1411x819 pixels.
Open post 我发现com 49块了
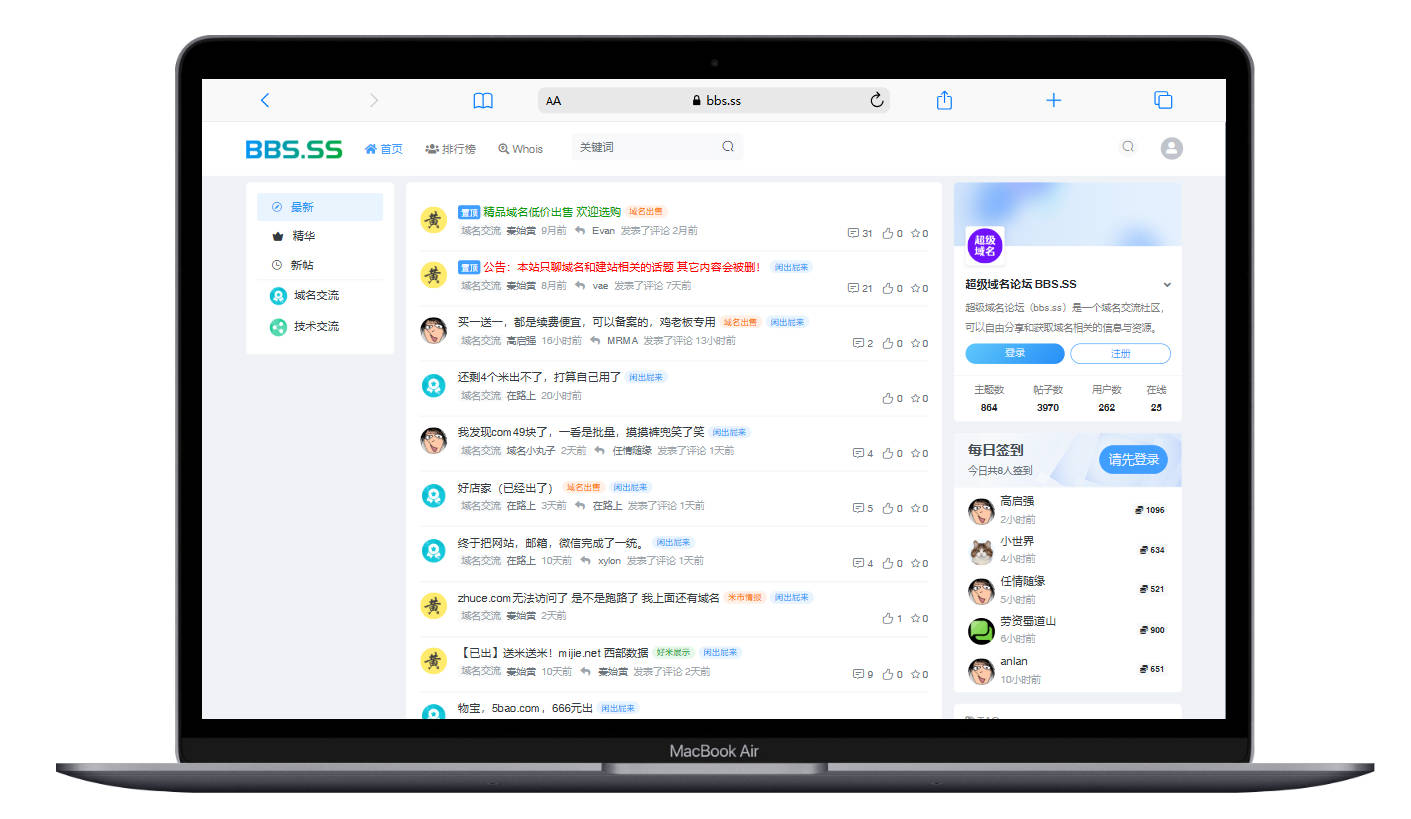581,432
